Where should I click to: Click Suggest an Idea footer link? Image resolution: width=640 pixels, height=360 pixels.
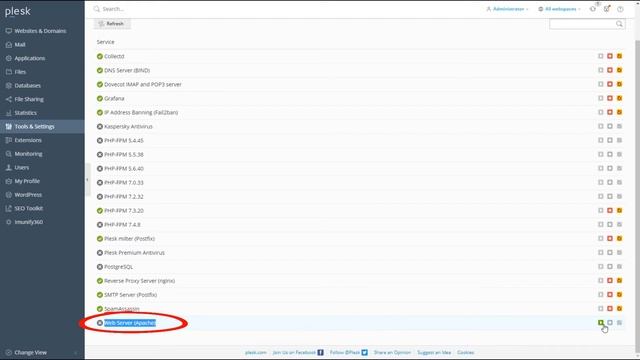(x=434, y=352)
